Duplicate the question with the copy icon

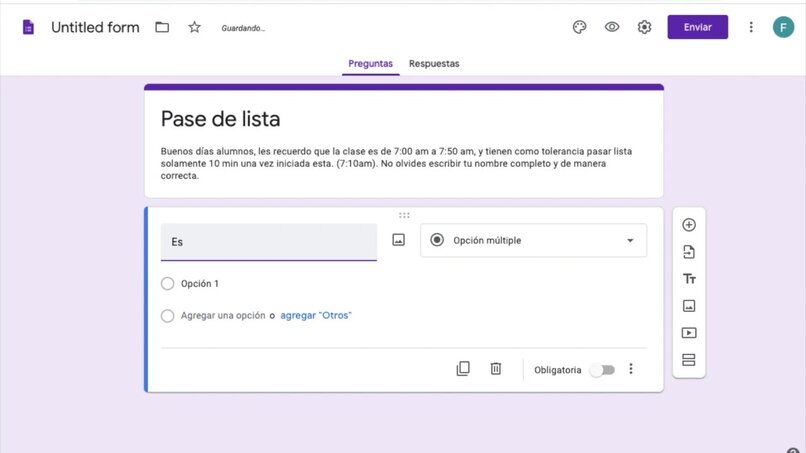coord(463,369)
